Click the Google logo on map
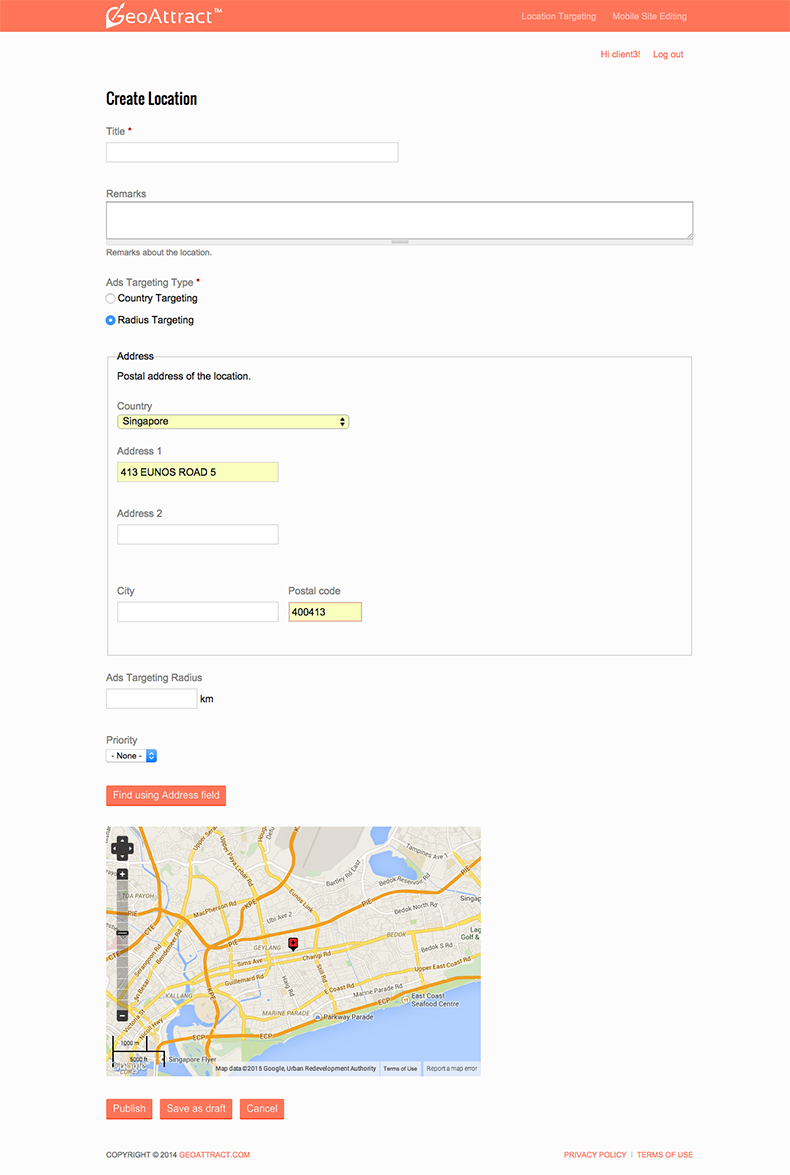This screenshot has height=1175, width=790. tap(129, 1066)
